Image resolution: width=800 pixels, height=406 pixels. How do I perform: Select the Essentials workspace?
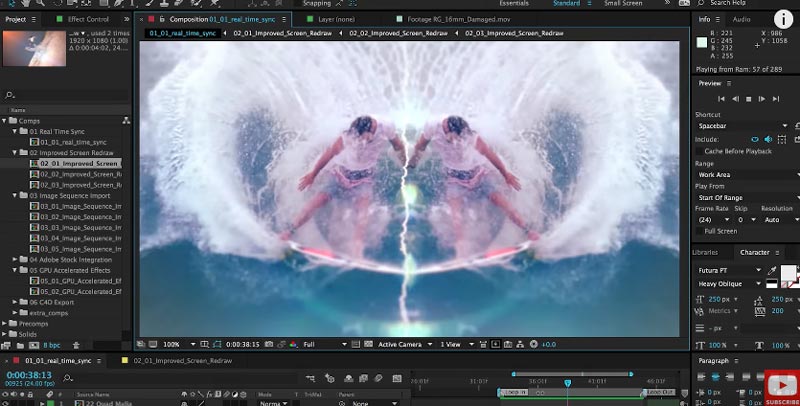[x=514, y=3]
